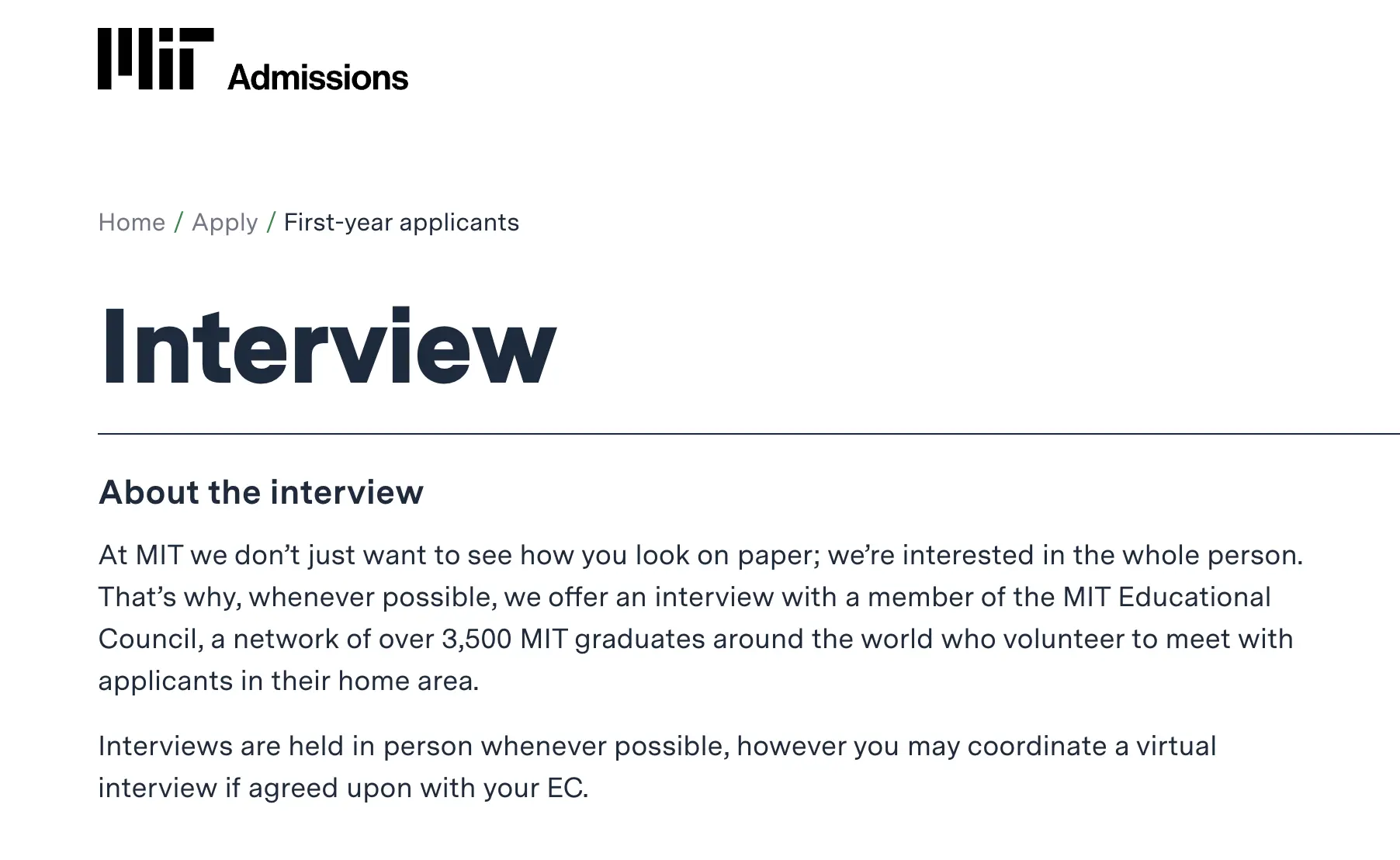Click the words MIT Educational in paragraph
The width and height of the screenshot is (1400, 860).
[x=1166, y=597]
